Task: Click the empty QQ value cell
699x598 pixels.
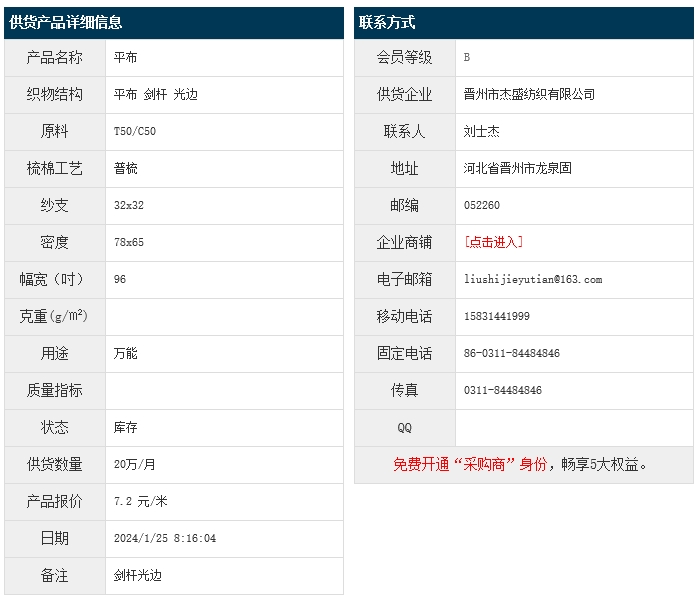Action: coord(574,427)
